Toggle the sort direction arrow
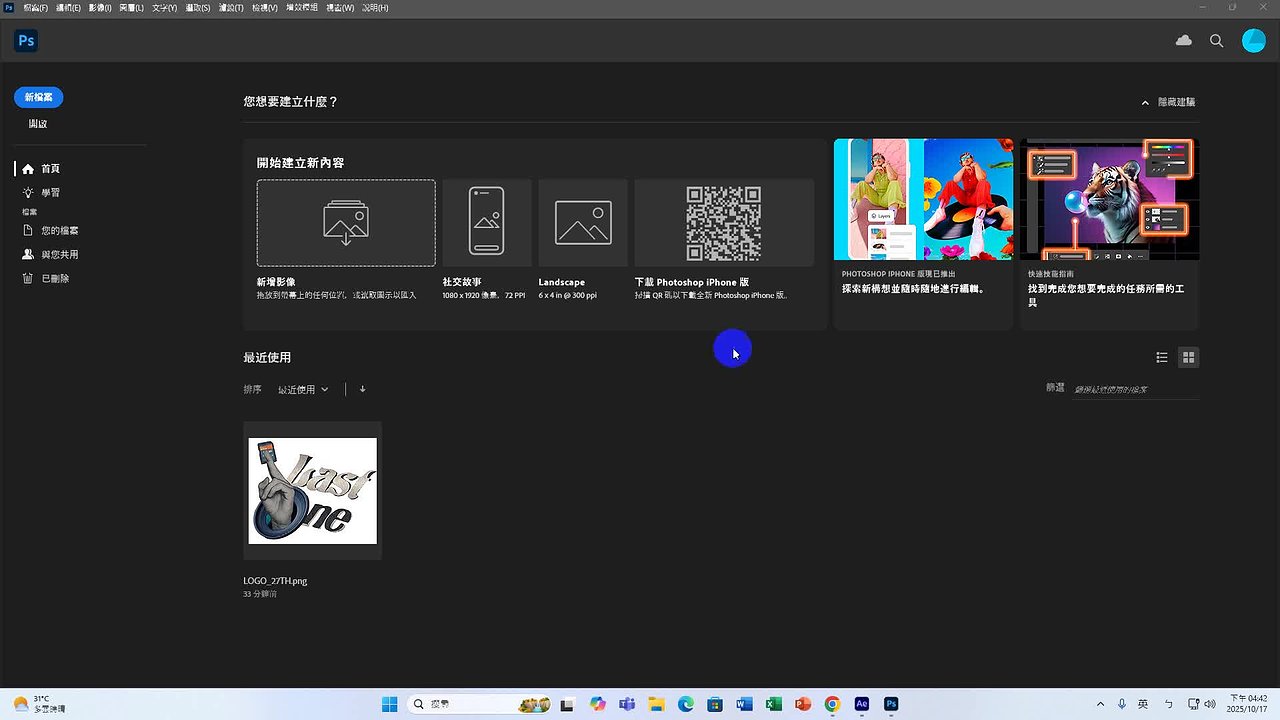This screenshot has width=1280, height=720. click(x=361, y=389)
